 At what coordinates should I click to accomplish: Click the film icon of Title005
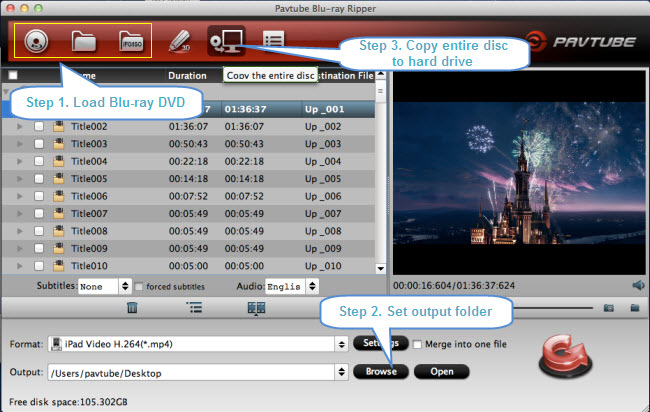pos(58,179)
